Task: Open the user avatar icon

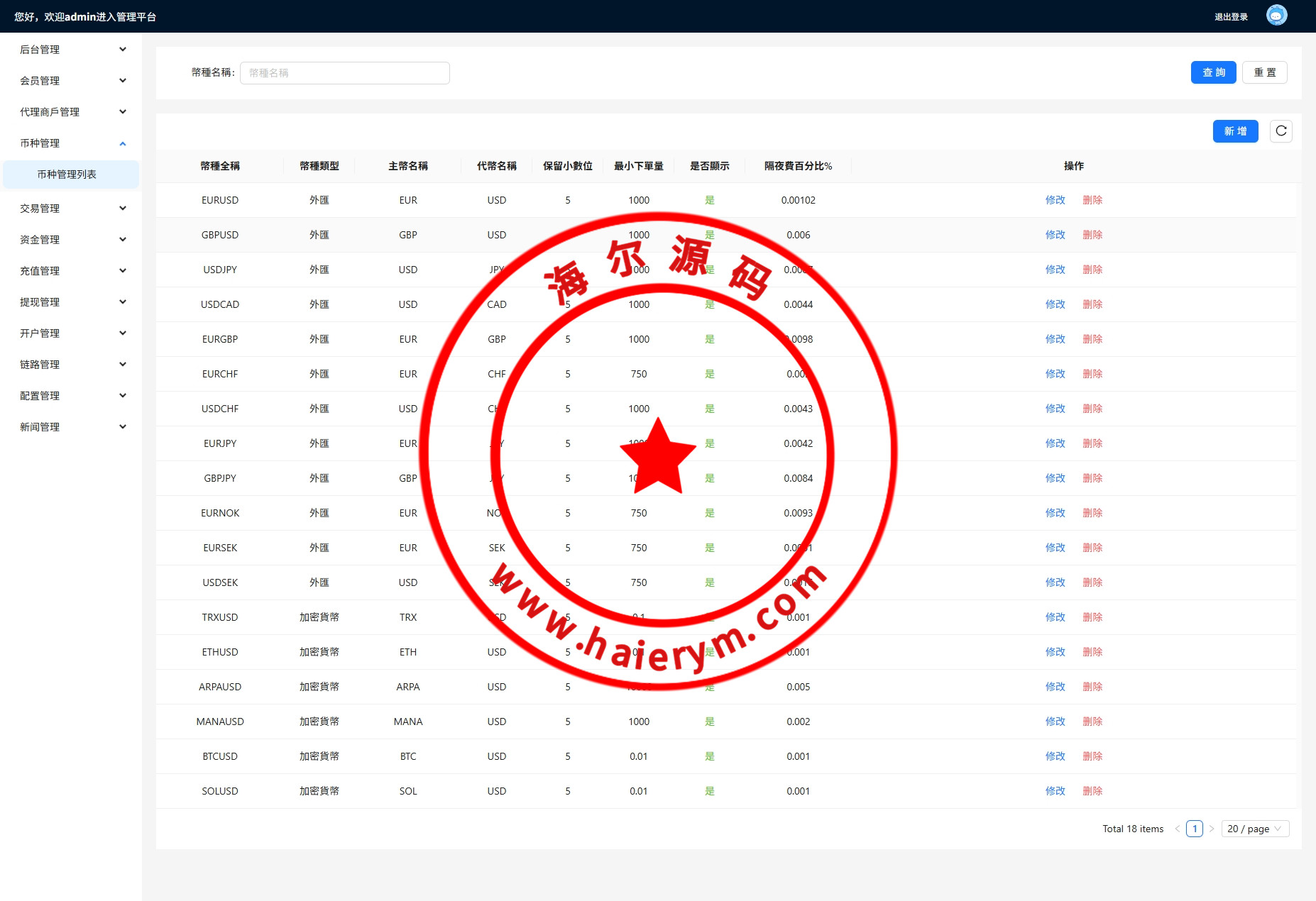Action: click(x=1276, y=16)
